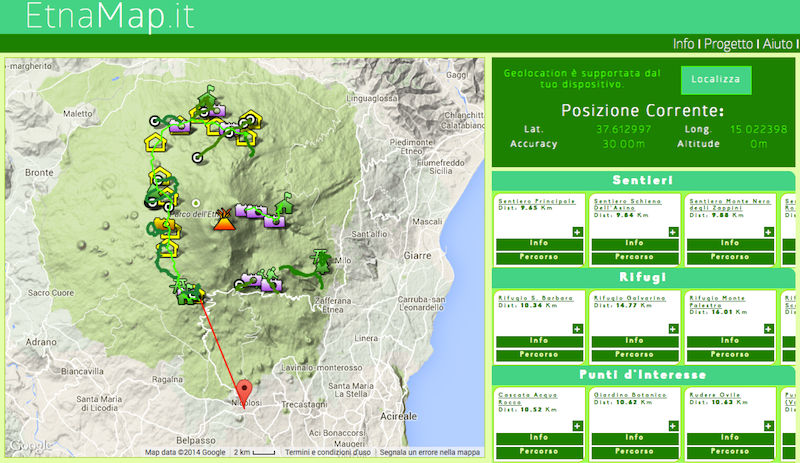Image resolution: width=800 pixels, height=463 pixels.
Task: Click the latitude value 37.612997
Action: click(x=623, y=129)
